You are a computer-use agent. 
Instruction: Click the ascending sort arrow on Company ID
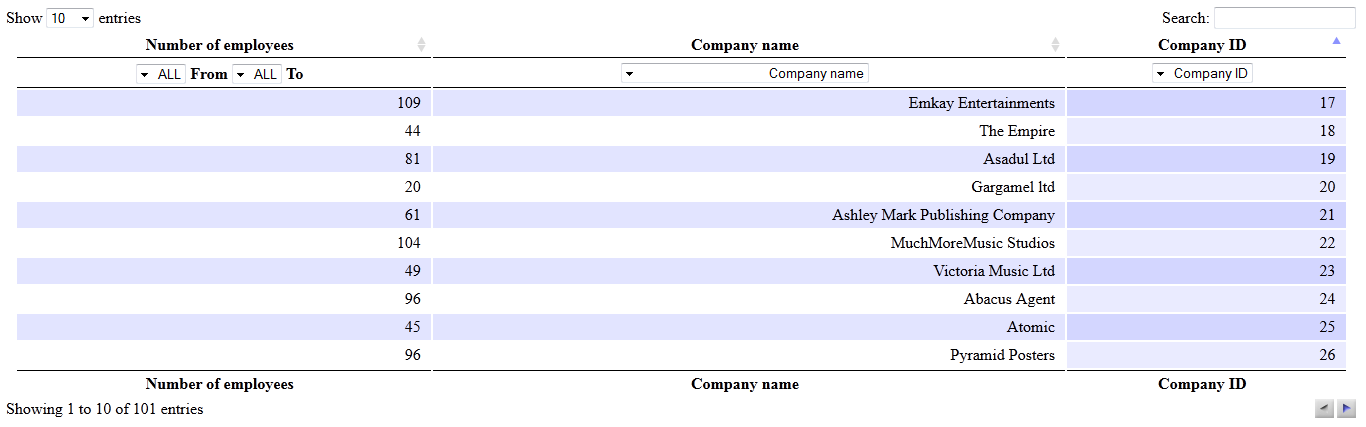coord(1337,41)
